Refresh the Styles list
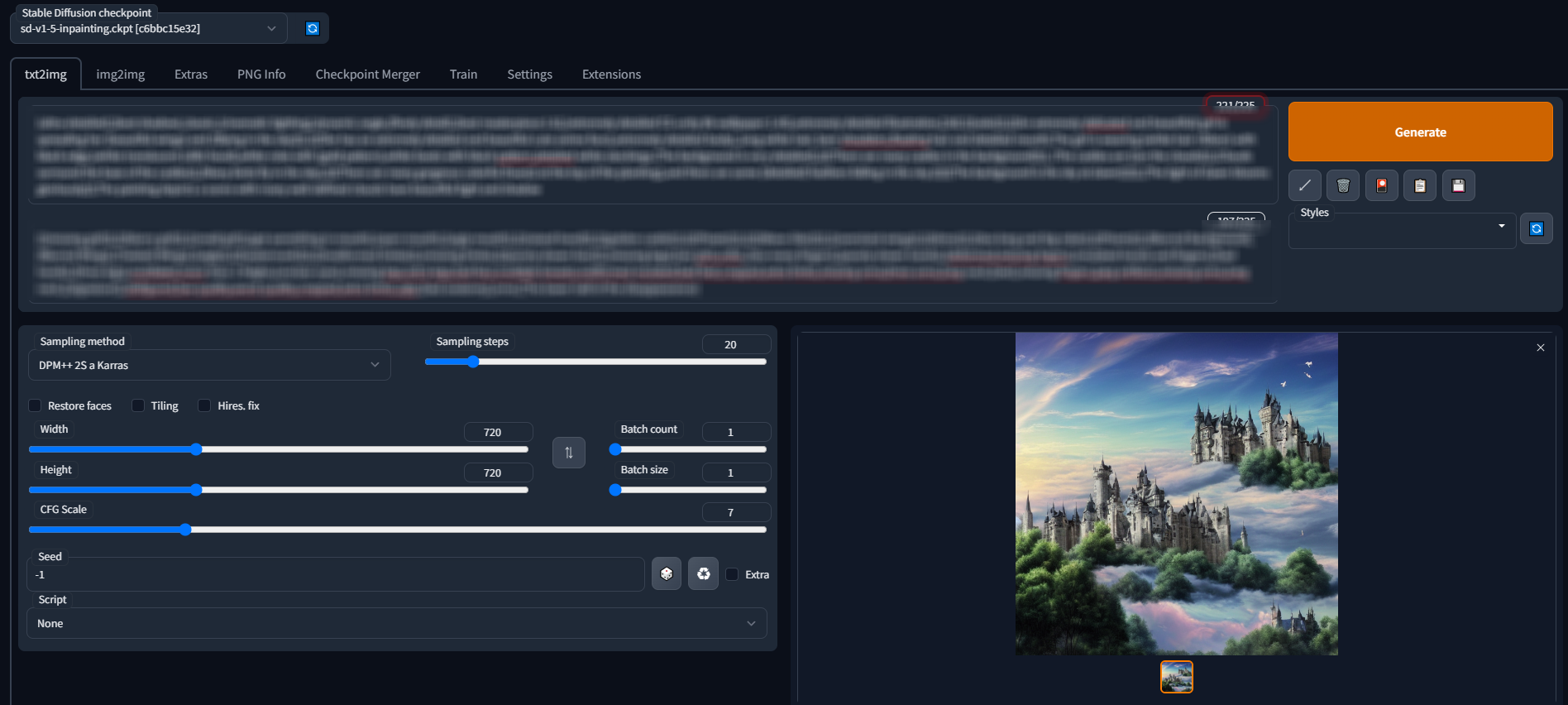The image size is (1568, 705). click(x=1536, y=228)
